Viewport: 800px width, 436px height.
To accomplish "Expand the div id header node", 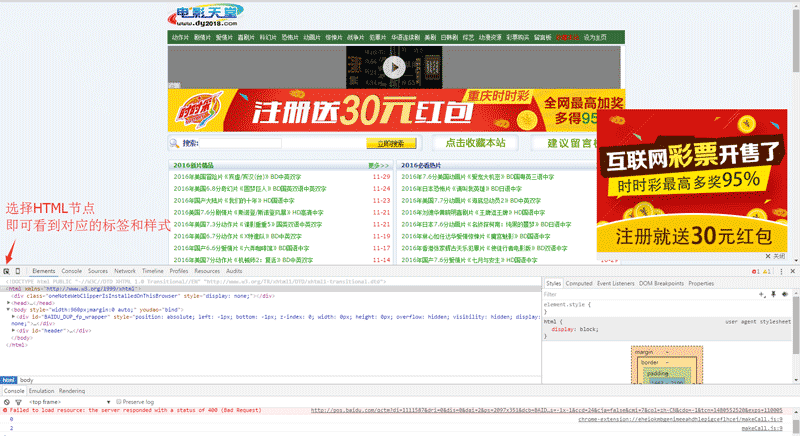I will (13, 330).
